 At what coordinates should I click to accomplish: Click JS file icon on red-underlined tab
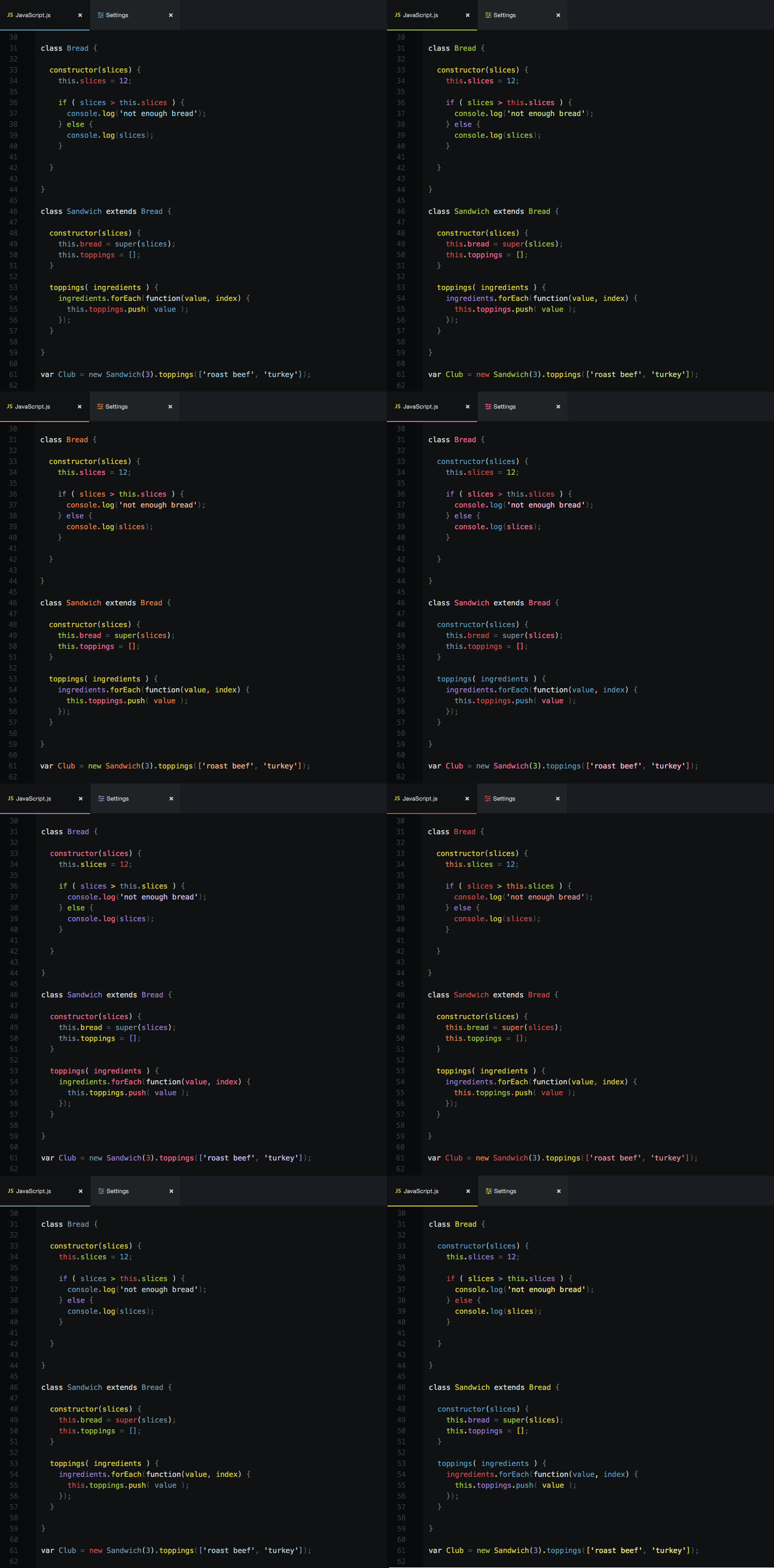397,798
